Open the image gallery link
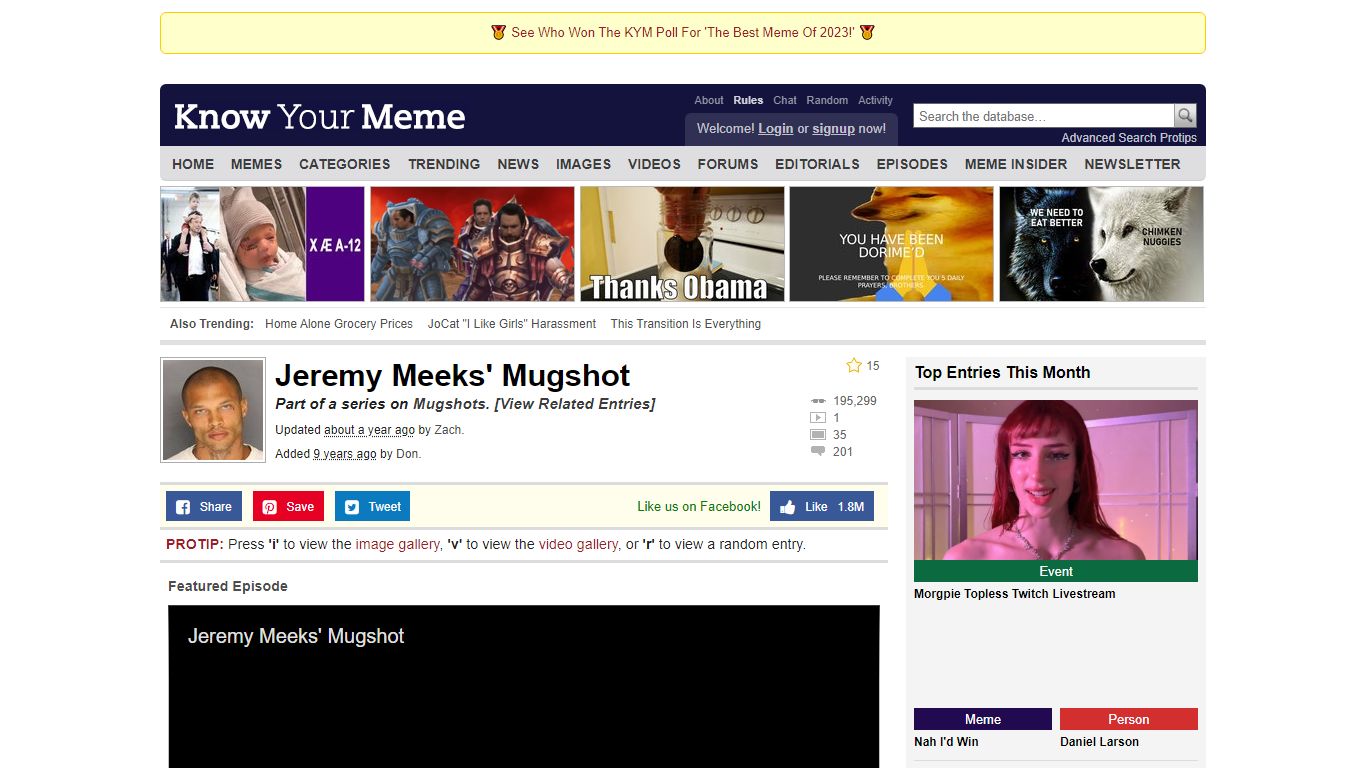This screenshot has width=1366, height=768. click(397, 545)
